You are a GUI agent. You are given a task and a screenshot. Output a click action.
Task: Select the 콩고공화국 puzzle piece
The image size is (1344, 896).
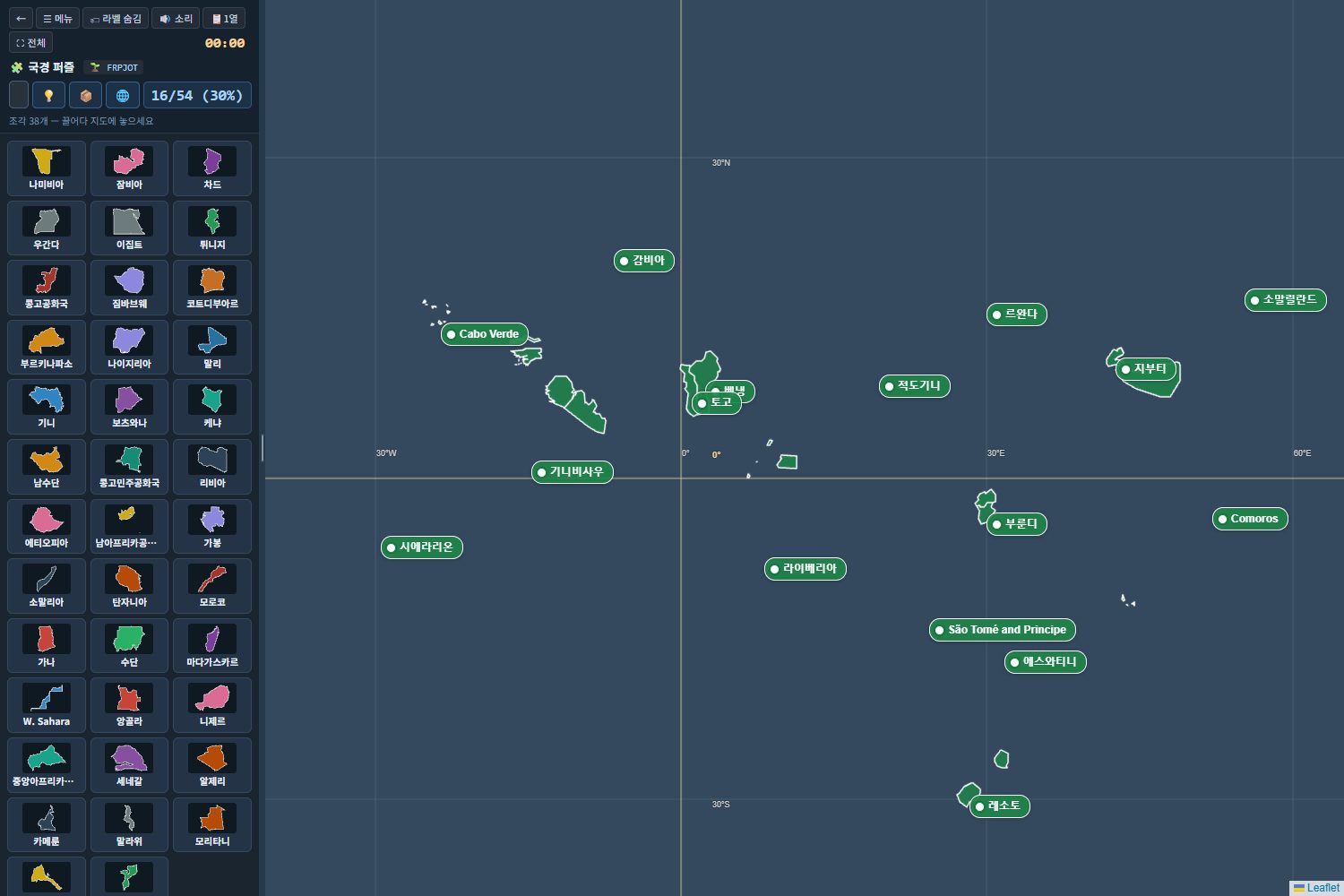tap(47, 288)
